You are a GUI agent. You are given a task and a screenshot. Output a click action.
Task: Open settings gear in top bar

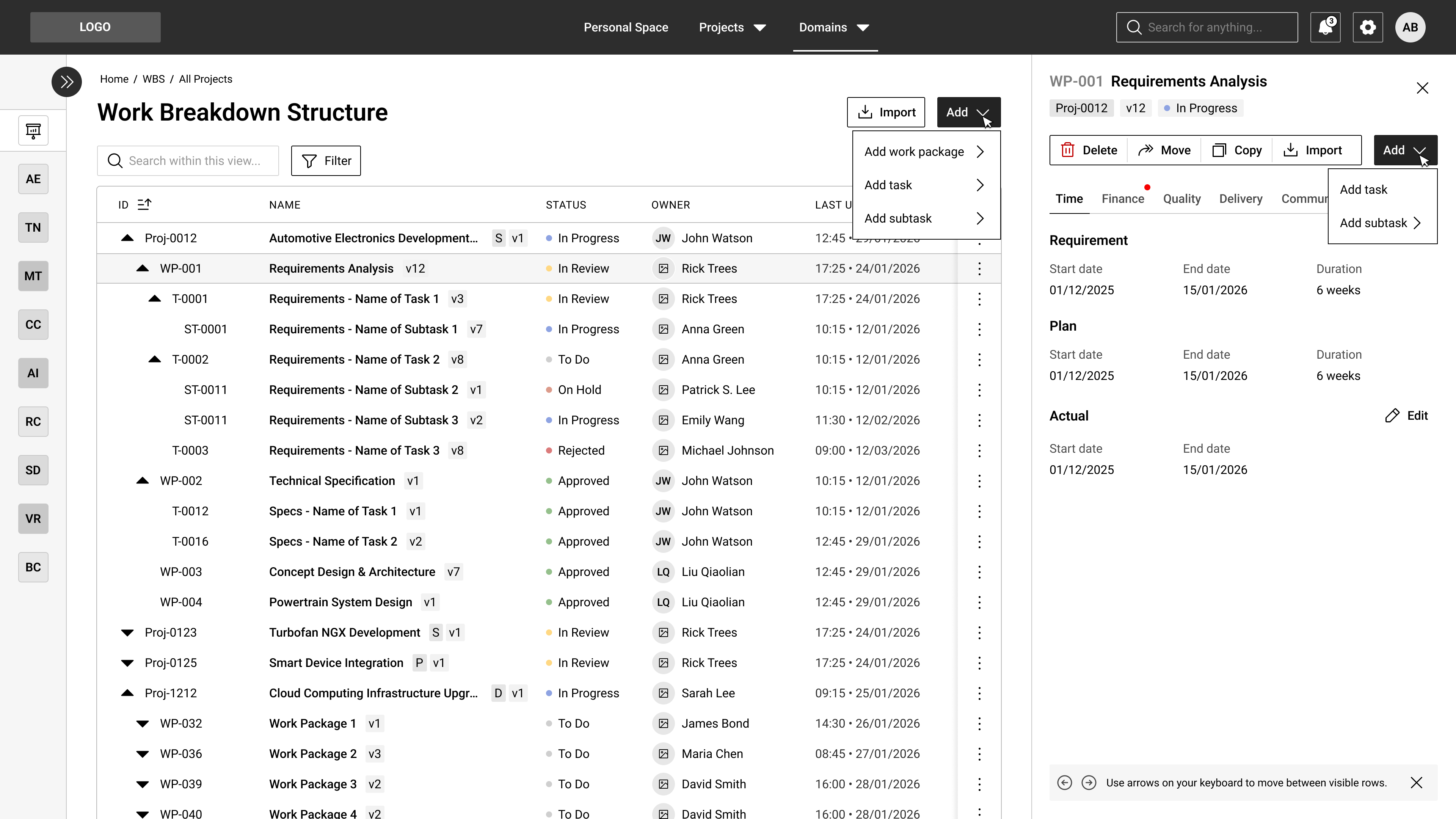pyautogui.click(x=1368, y=27)
